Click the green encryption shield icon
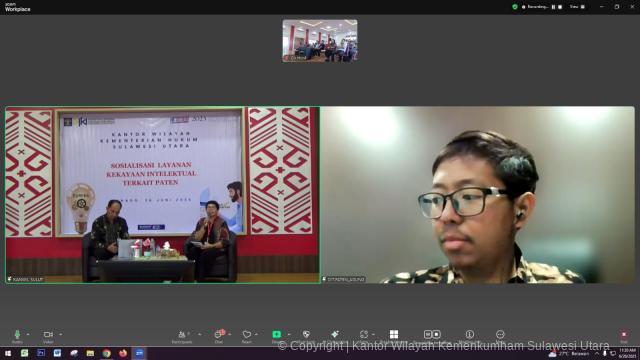This screenshot has height=360, width=640. (x=515, y=7)
